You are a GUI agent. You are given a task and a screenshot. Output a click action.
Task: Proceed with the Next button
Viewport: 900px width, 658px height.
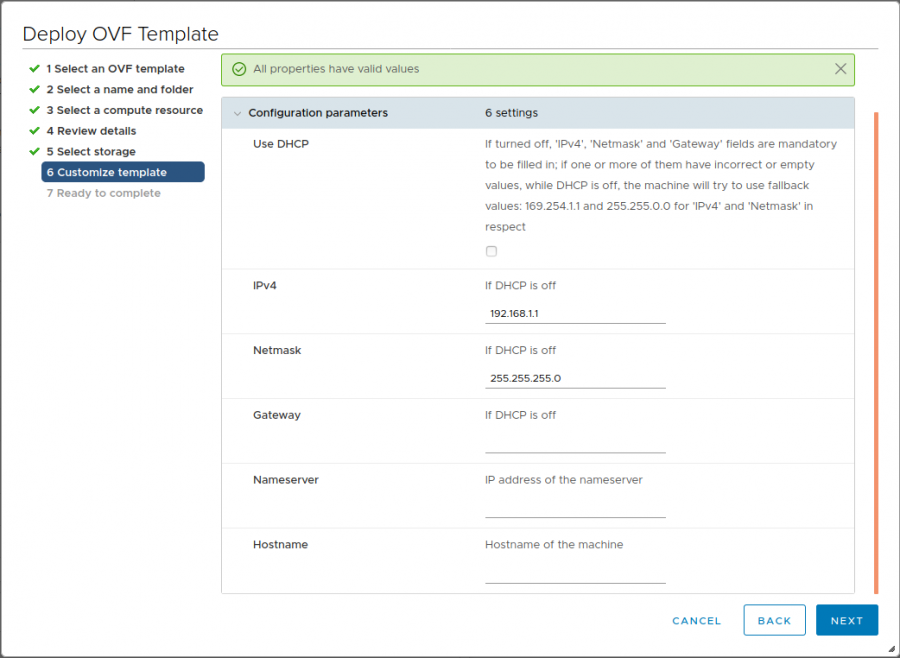(846, 620)
